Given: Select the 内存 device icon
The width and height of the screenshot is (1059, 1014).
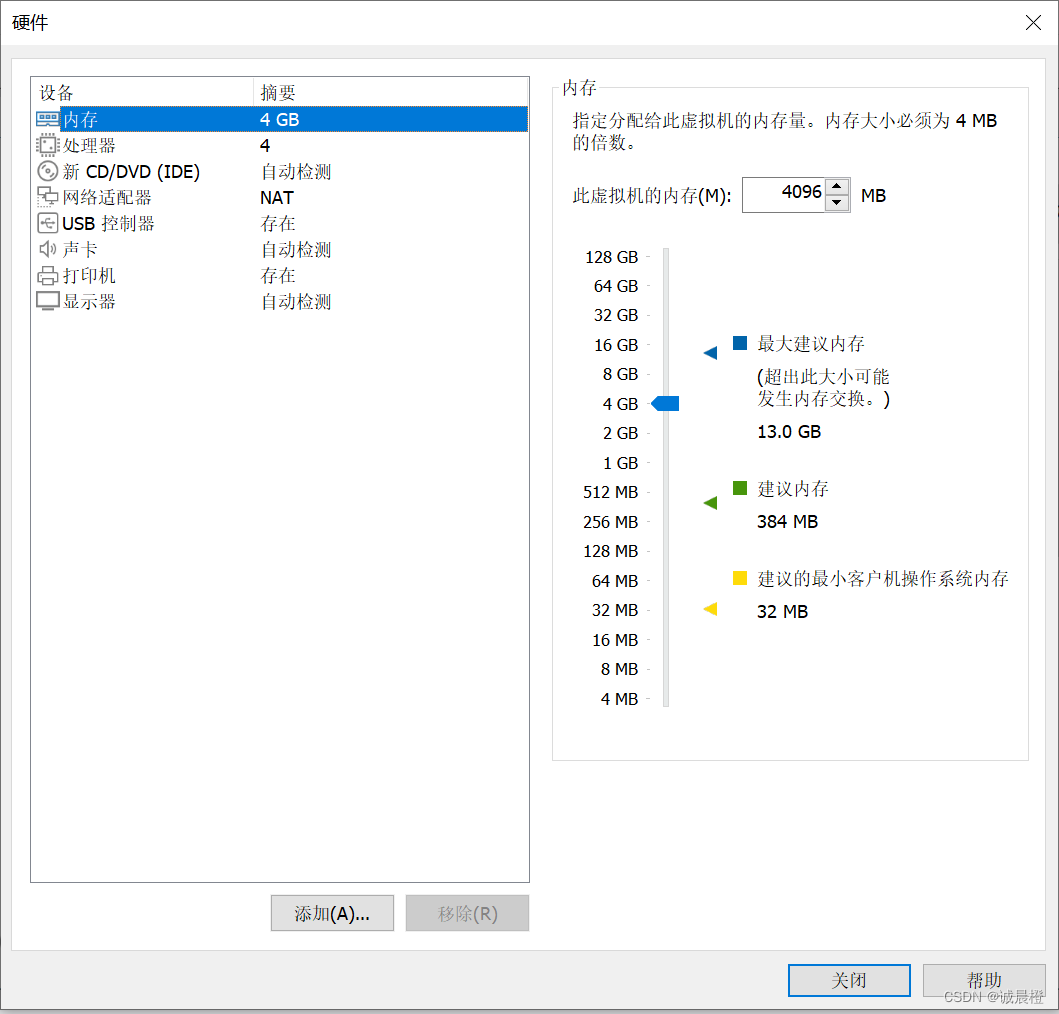Looking at the screenshot, I should pos(47,119).
